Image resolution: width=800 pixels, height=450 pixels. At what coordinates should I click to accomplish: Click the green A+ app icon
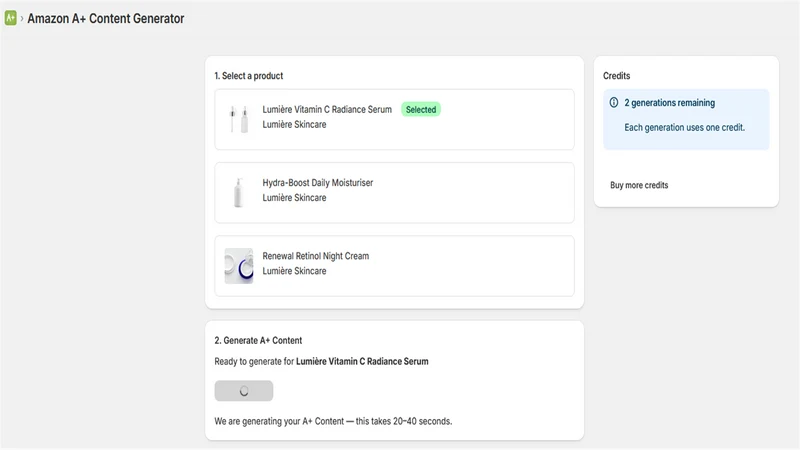pyautogui.click(x=10, y=18)
